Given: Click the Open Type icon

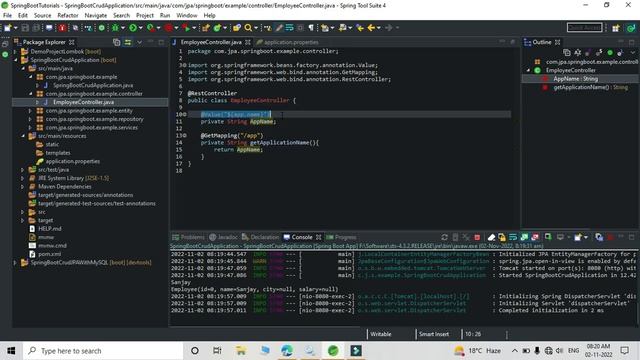Looking at the screenshot, I should [236, 28].
